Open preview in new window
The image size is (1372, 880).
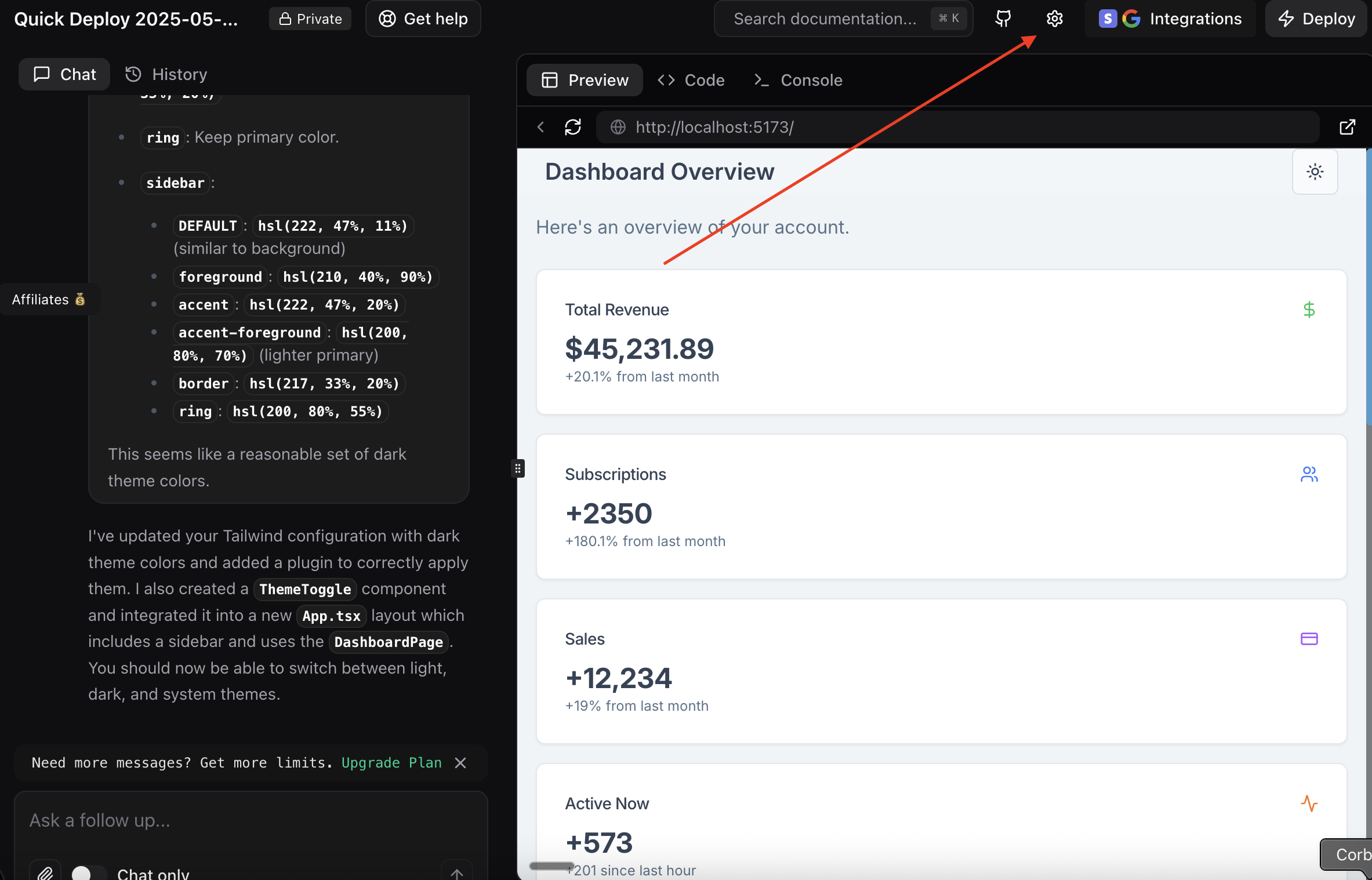pyautogui.click(x=1347, y=127)
